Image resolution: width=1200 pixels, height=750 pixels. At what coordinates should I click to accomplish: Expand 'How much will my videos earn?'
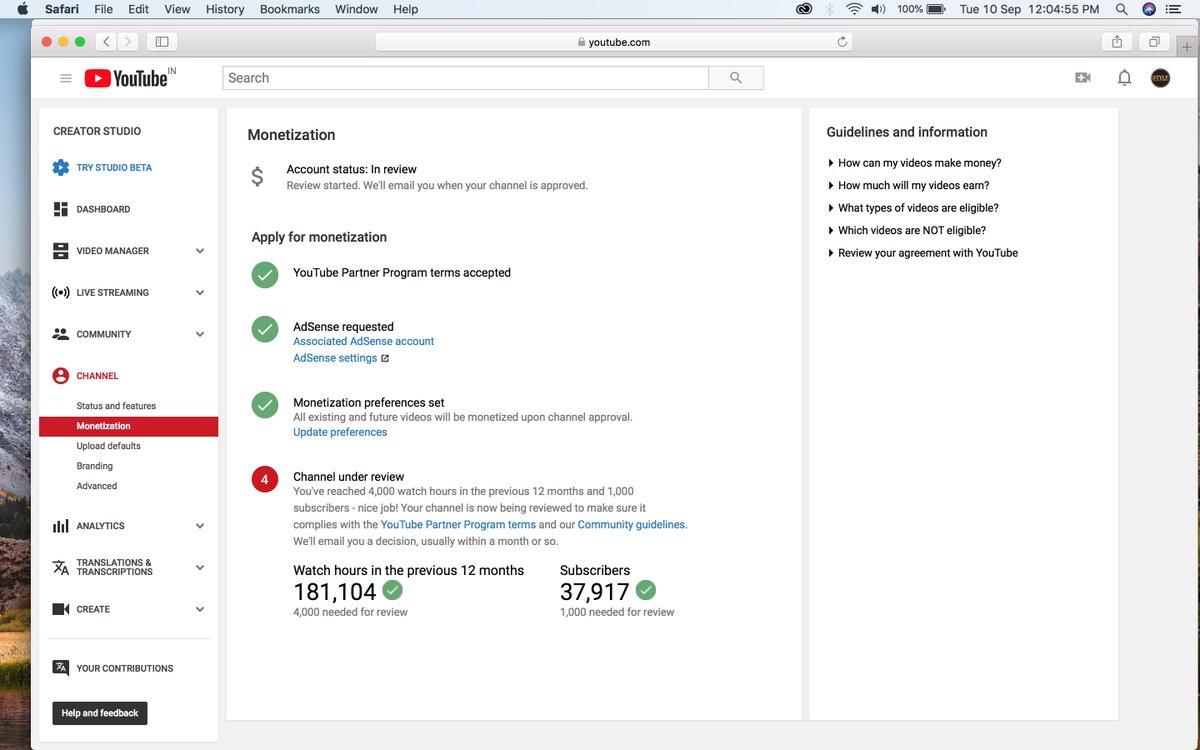click(x=908, y=185)
